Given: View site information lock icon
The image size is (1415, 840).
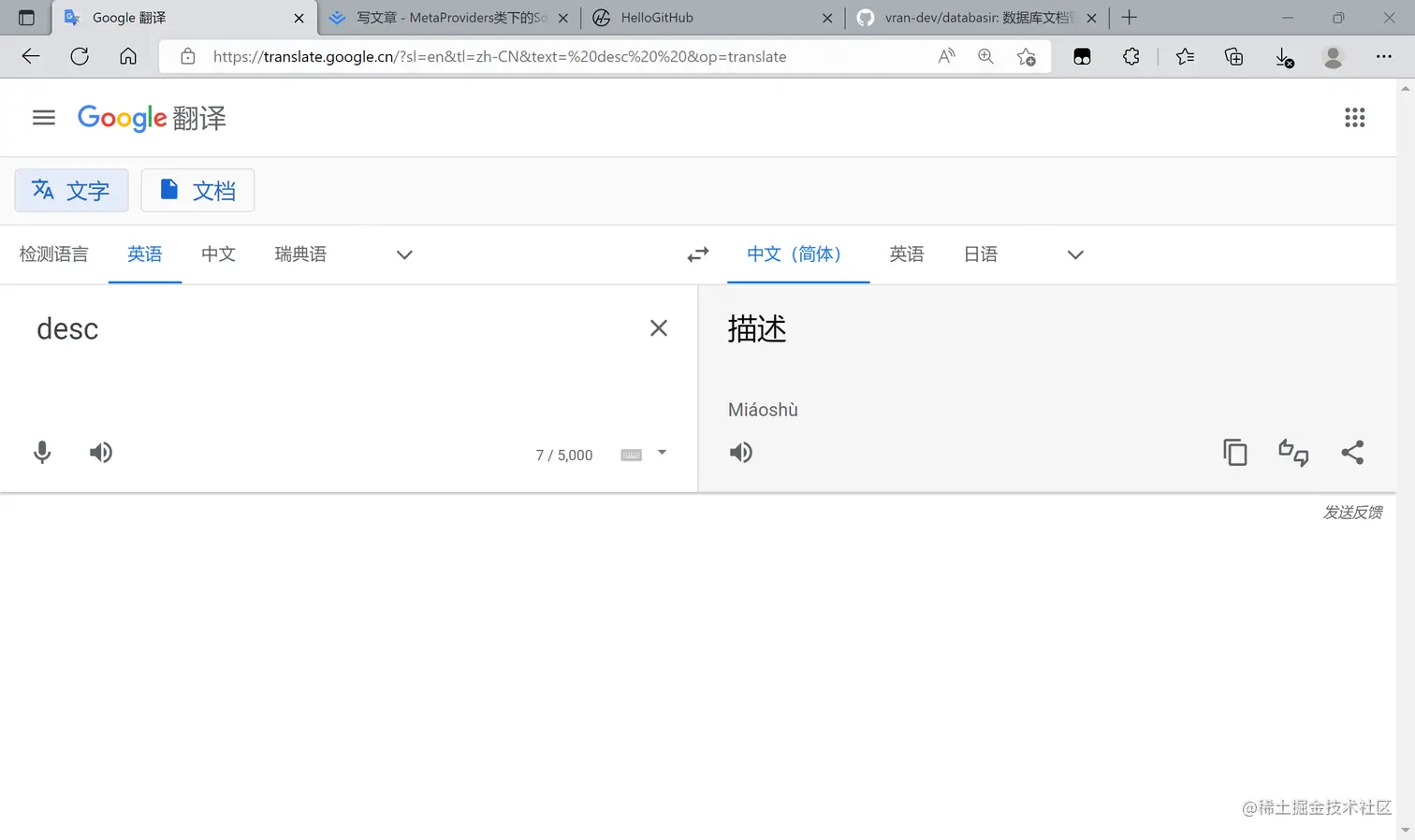Looking at the screenshot, I should pos(188,56).
